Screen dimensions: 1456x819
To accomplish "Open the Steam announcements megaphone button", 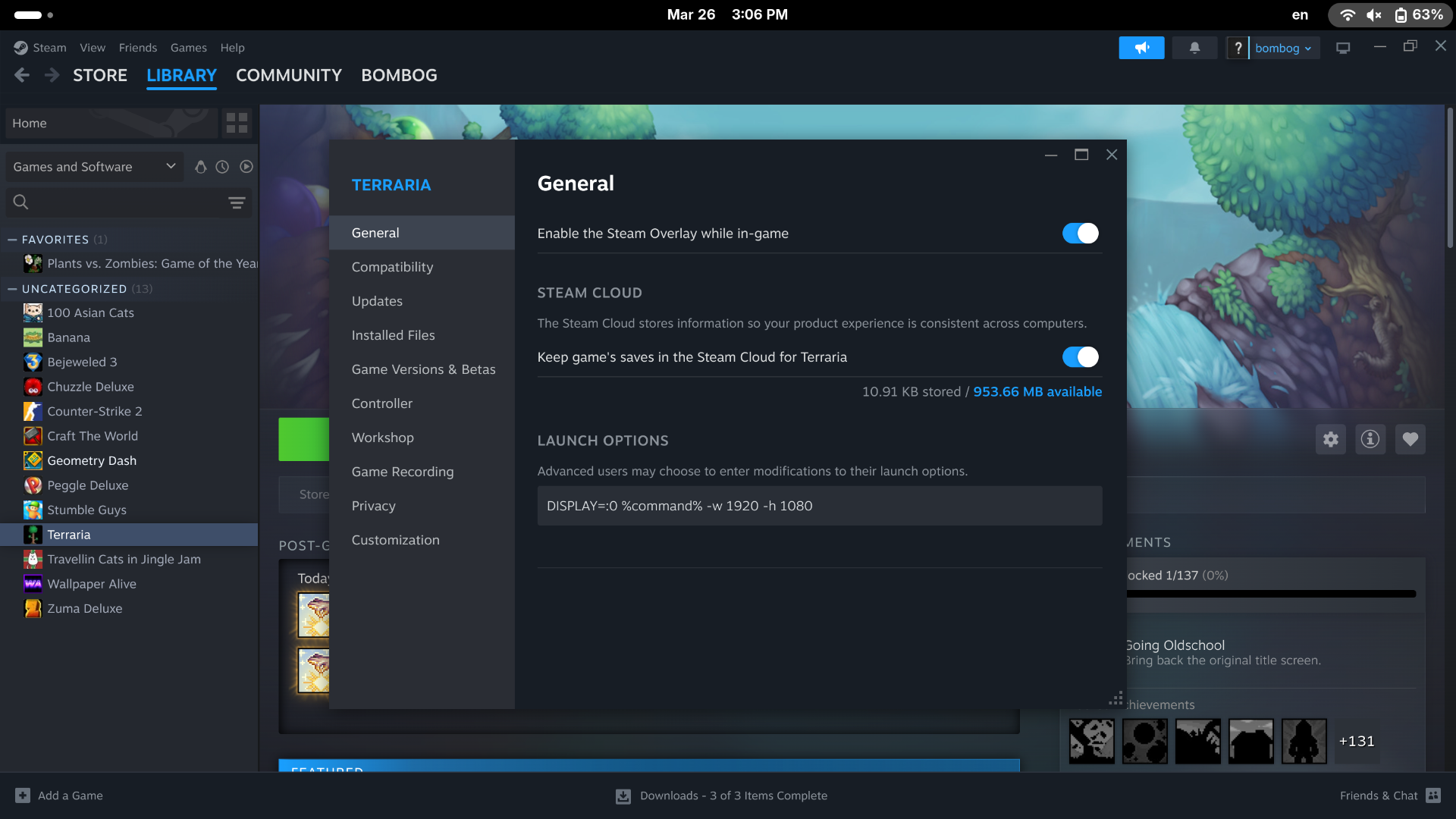I will pos(1141,48).
